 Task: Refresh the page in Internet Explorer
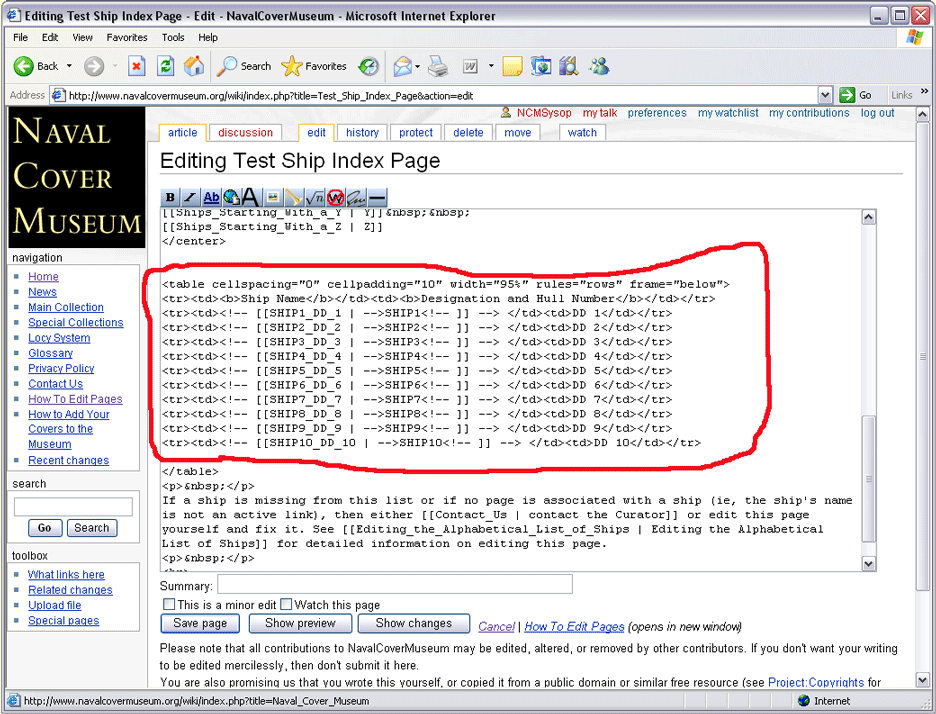[x=166, y=66]
